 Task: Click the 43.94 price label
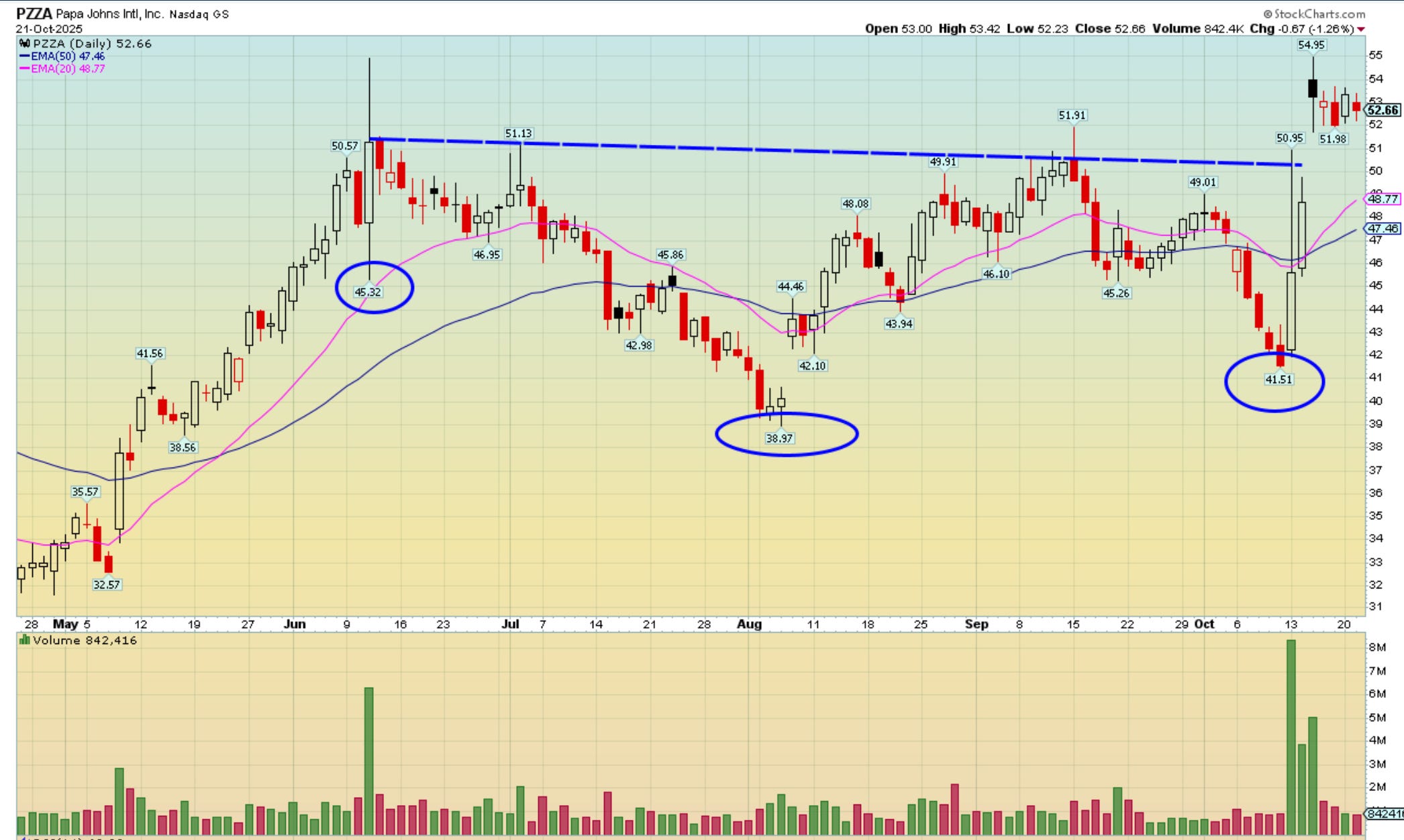(899, 323)
